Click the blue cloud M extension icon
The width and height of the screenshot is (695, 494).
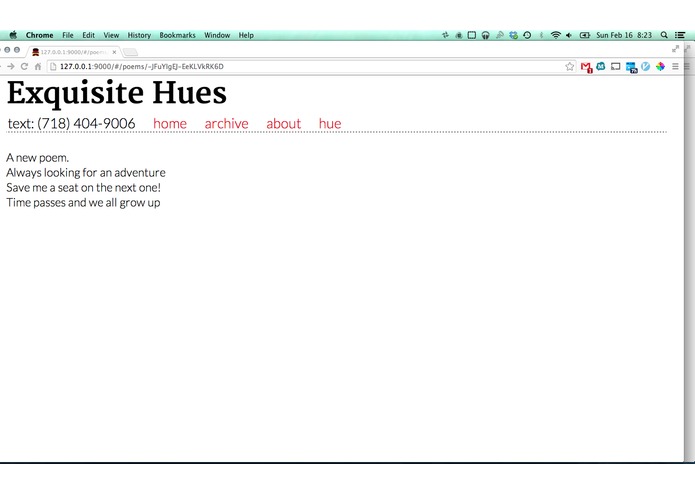coord(601,66)
